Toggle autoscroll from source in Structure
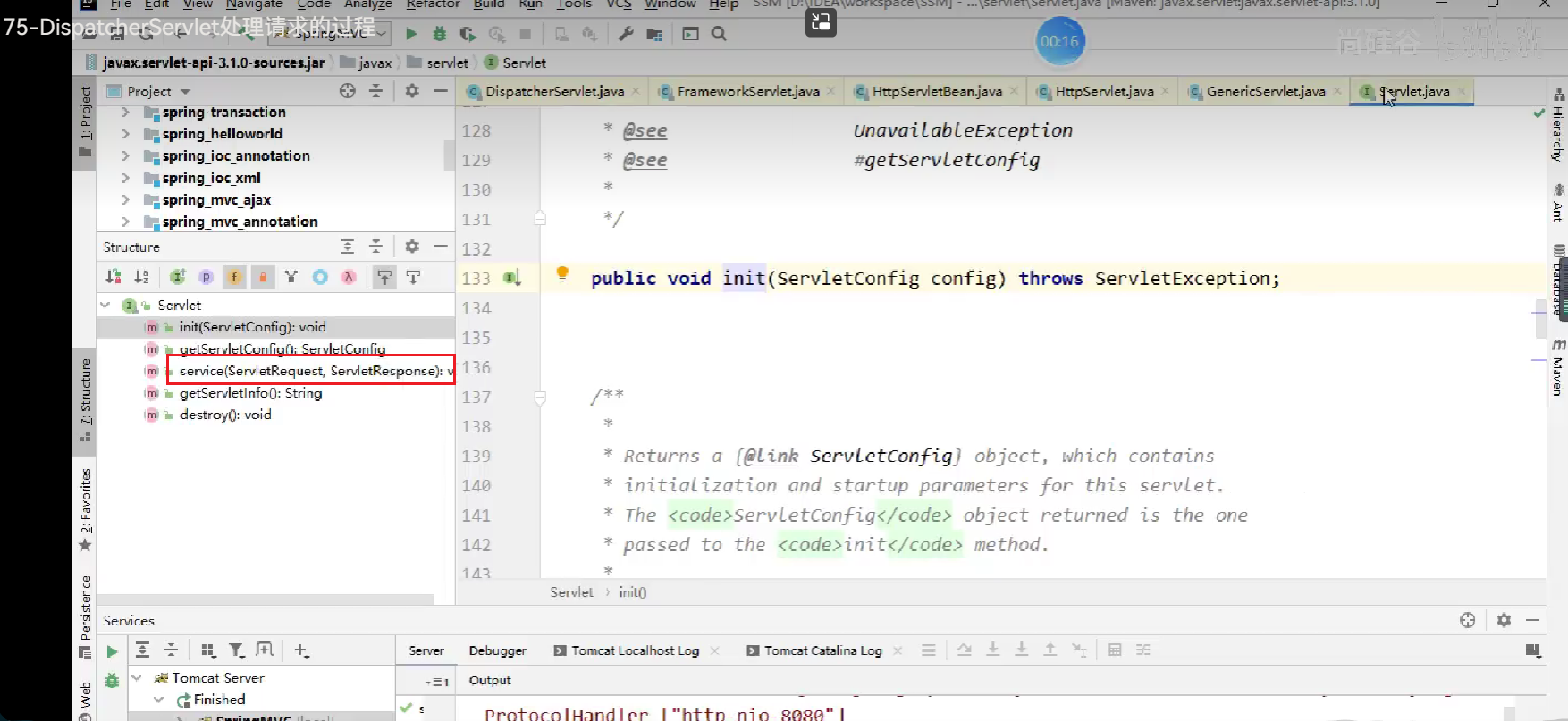 [x=413, y=277]
